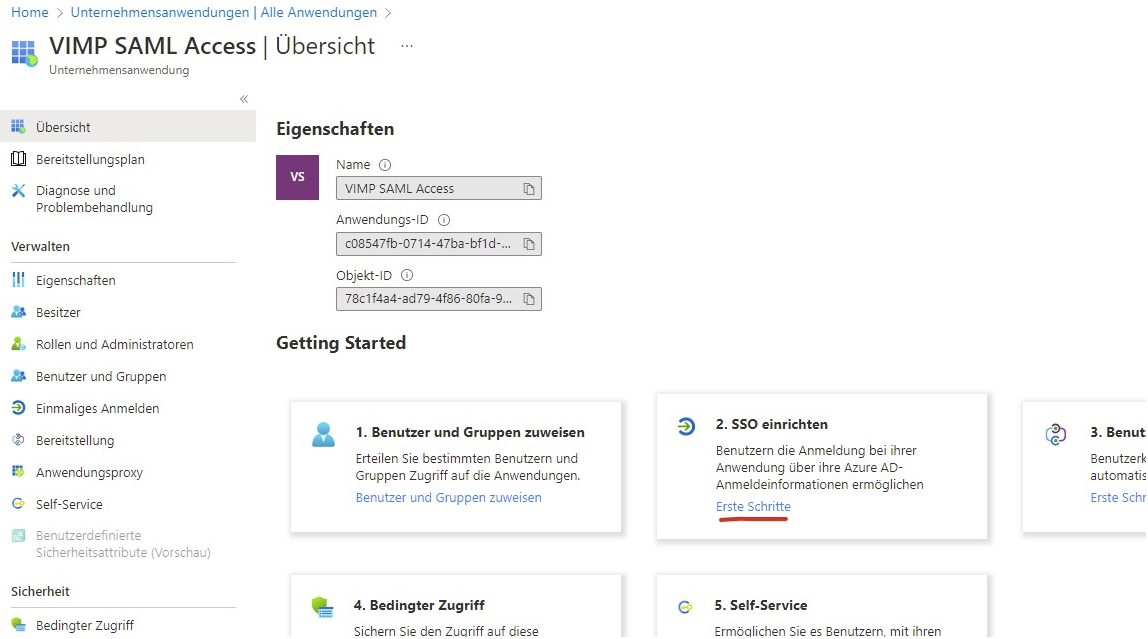Copy the Anwendungs-ID to clipboard
Screen dimensions: 1148x639
(x=529, y=244)
